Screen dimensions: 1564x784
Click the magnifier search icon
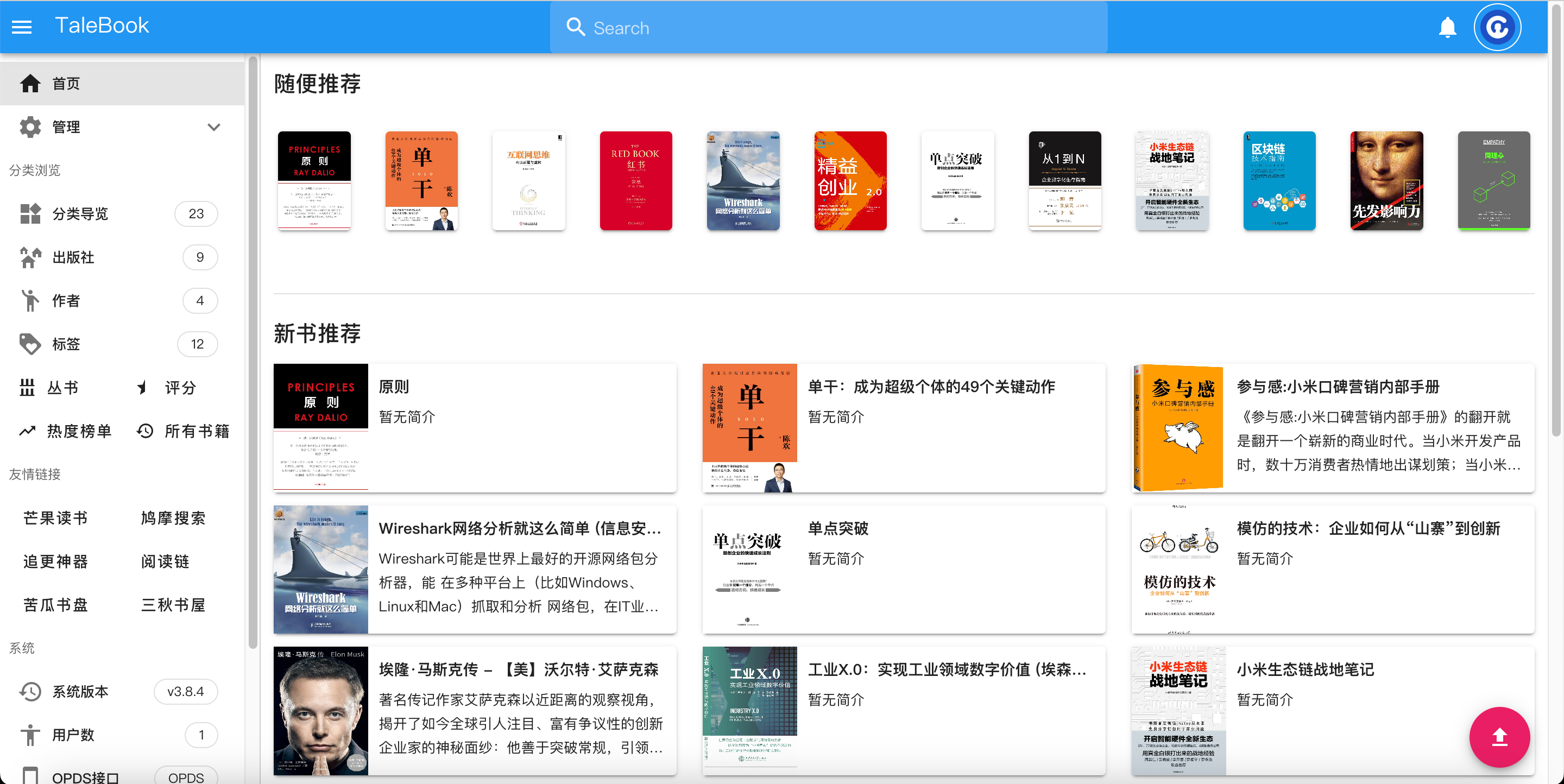[x=575, y=27]
